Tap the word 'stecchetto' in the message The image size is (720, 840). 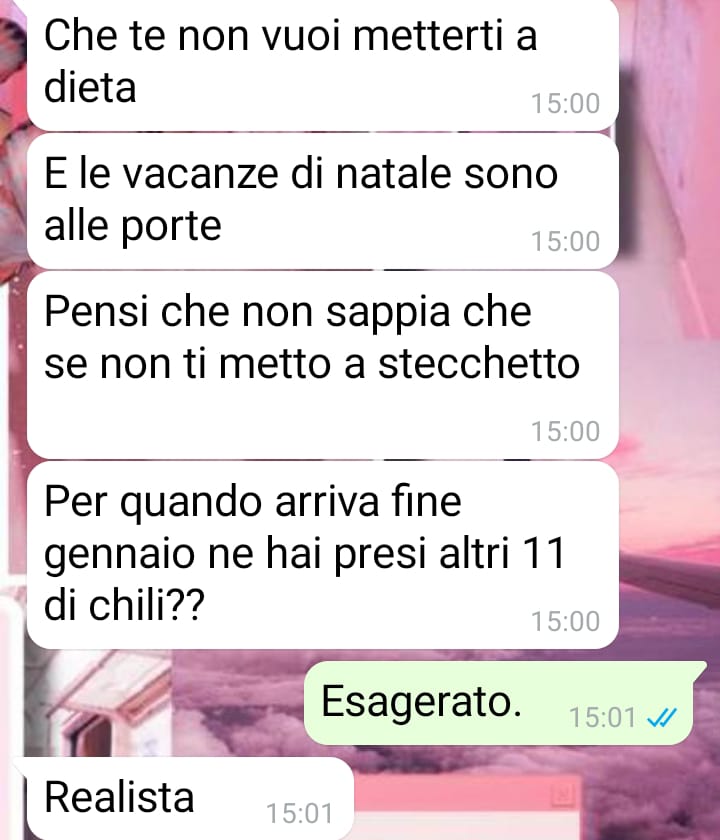(479, 363)
